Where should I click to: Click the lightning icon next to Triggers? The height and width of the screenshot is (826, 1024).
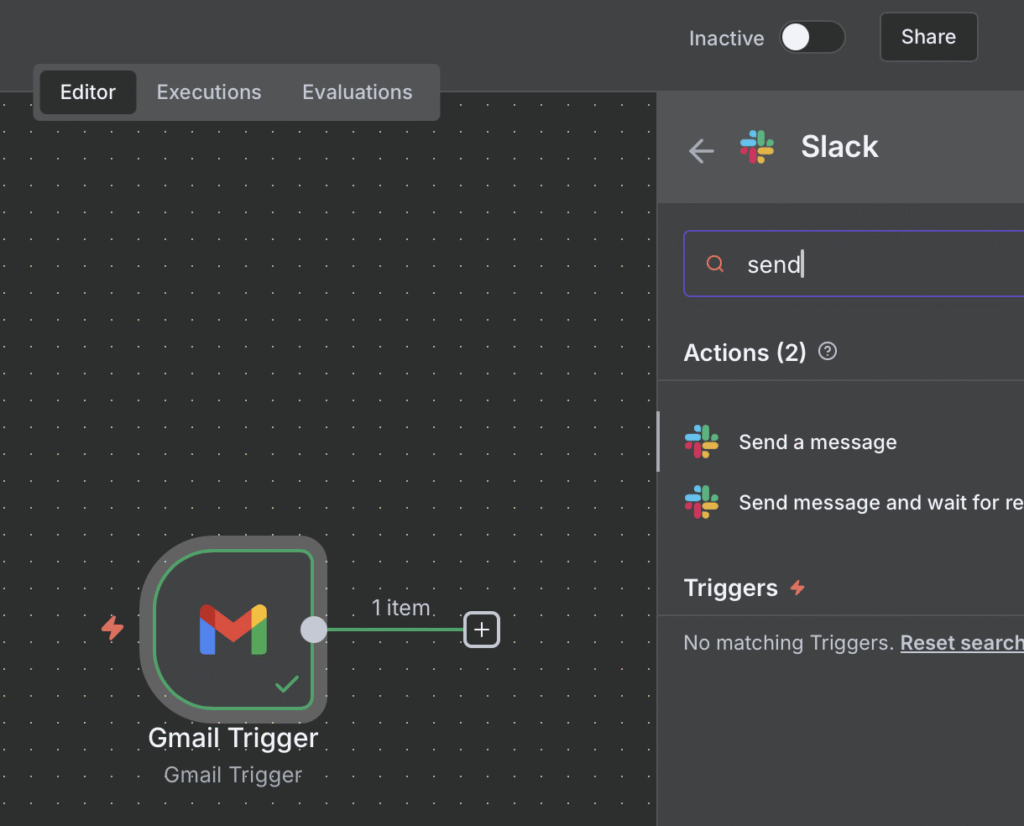coord(797,588)
